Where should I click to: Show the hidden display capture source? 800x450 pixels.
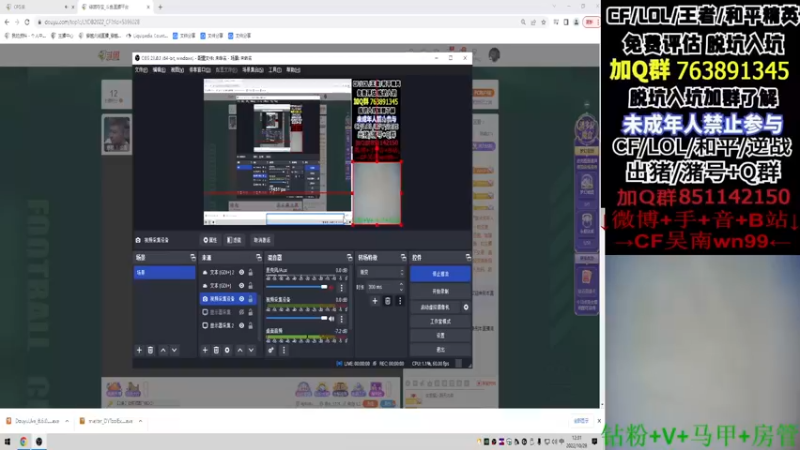[x=242, y=312]
